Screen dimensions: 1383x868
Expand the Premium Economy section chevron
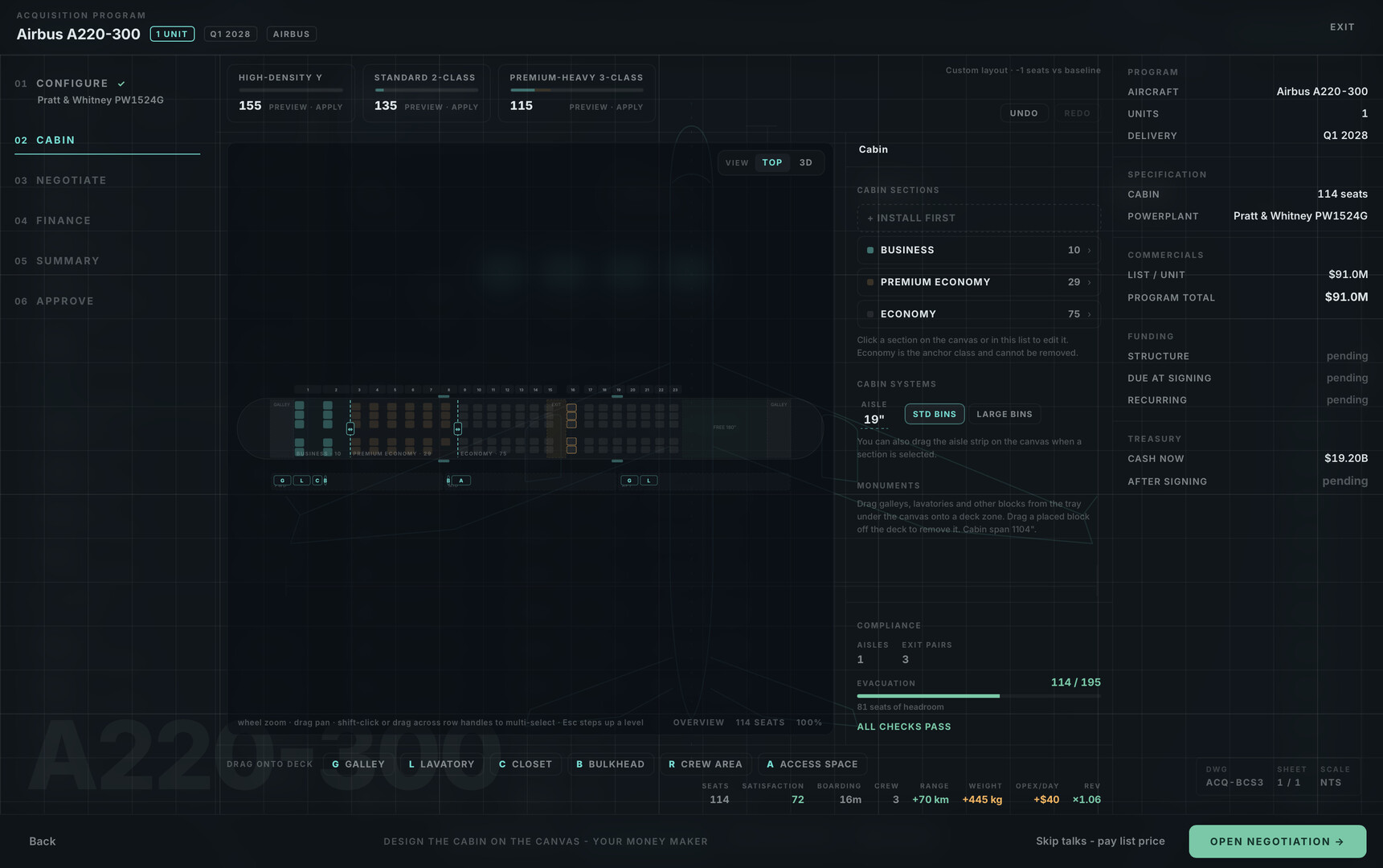[1090, 282]
